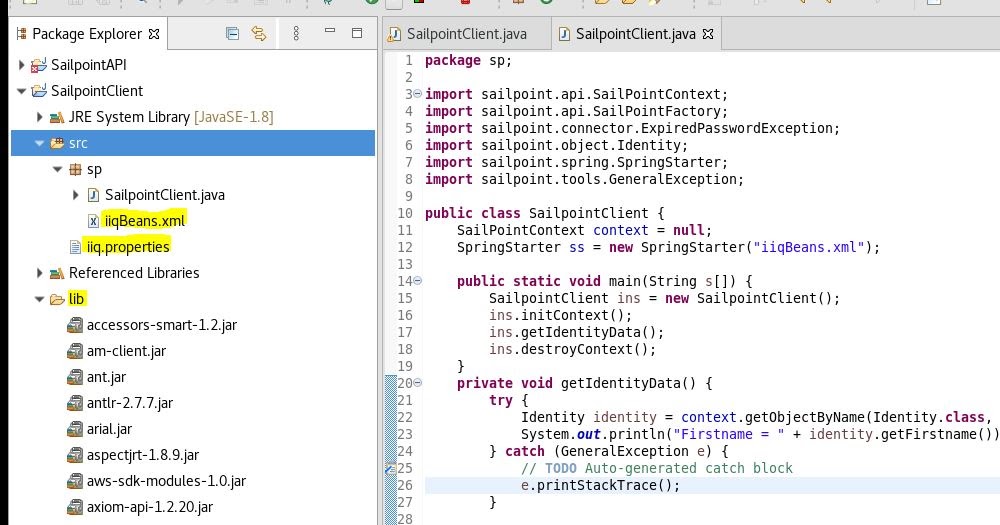Click the SailpointAPI project icon

click(x=39, y=65)
